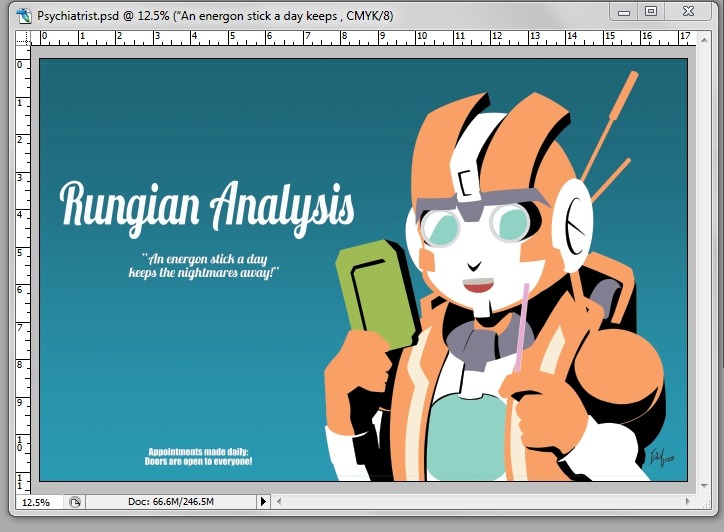
Task: Click the vertical scrollbar up arrow
Action: [x=704, y=40]
